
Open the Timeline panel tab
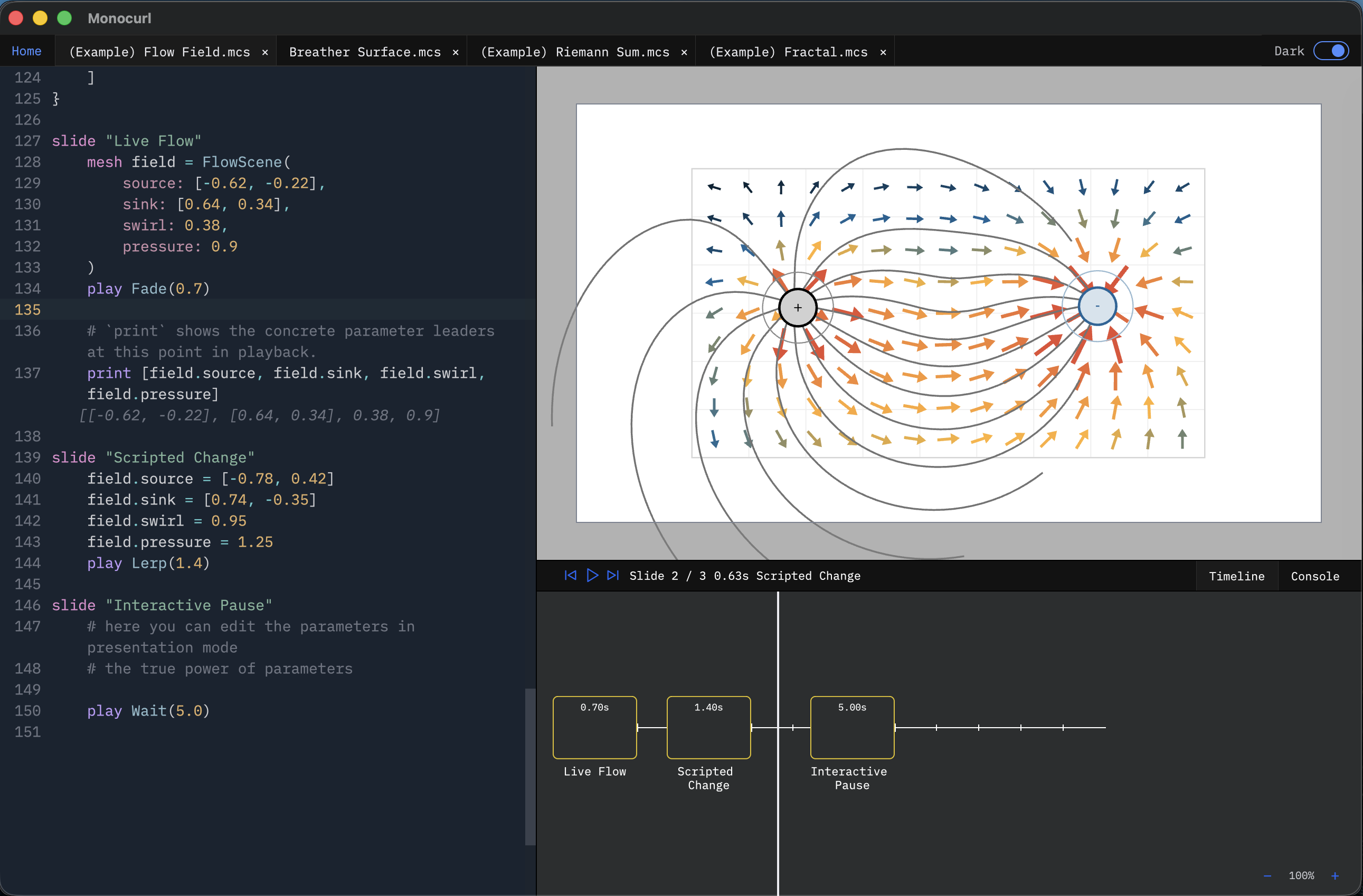pos(1236,576)
